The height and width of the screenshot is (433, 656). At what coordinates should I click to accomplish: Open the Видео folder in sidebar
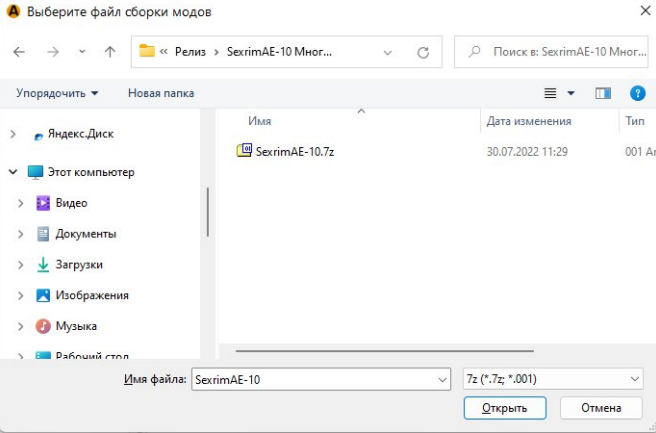tap(71, 203)
